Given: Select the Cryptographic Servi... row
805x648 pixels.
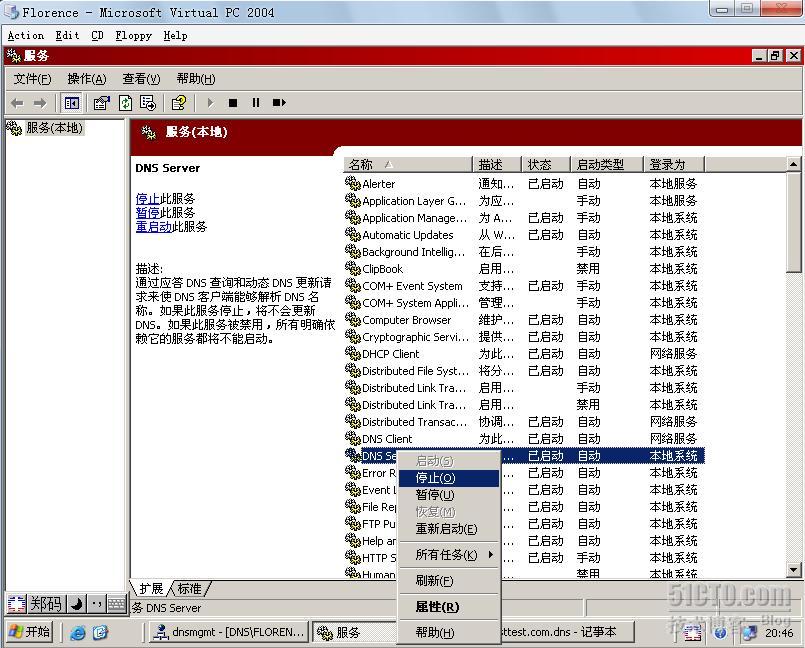Looking at the screenshot, I should pos(524,337).
